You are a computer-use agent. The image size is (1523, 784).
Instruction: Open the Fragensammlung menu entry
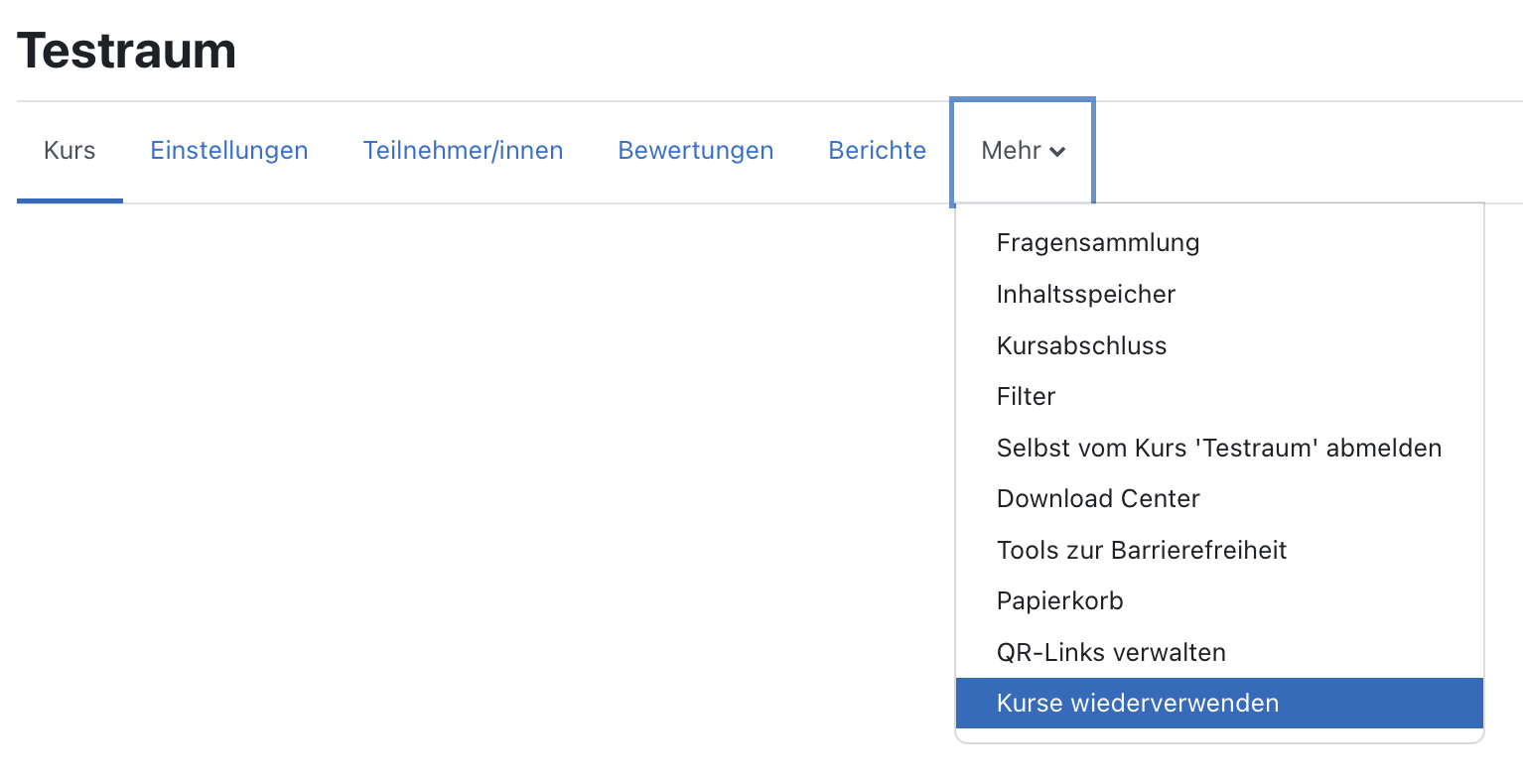point(1097,242)
